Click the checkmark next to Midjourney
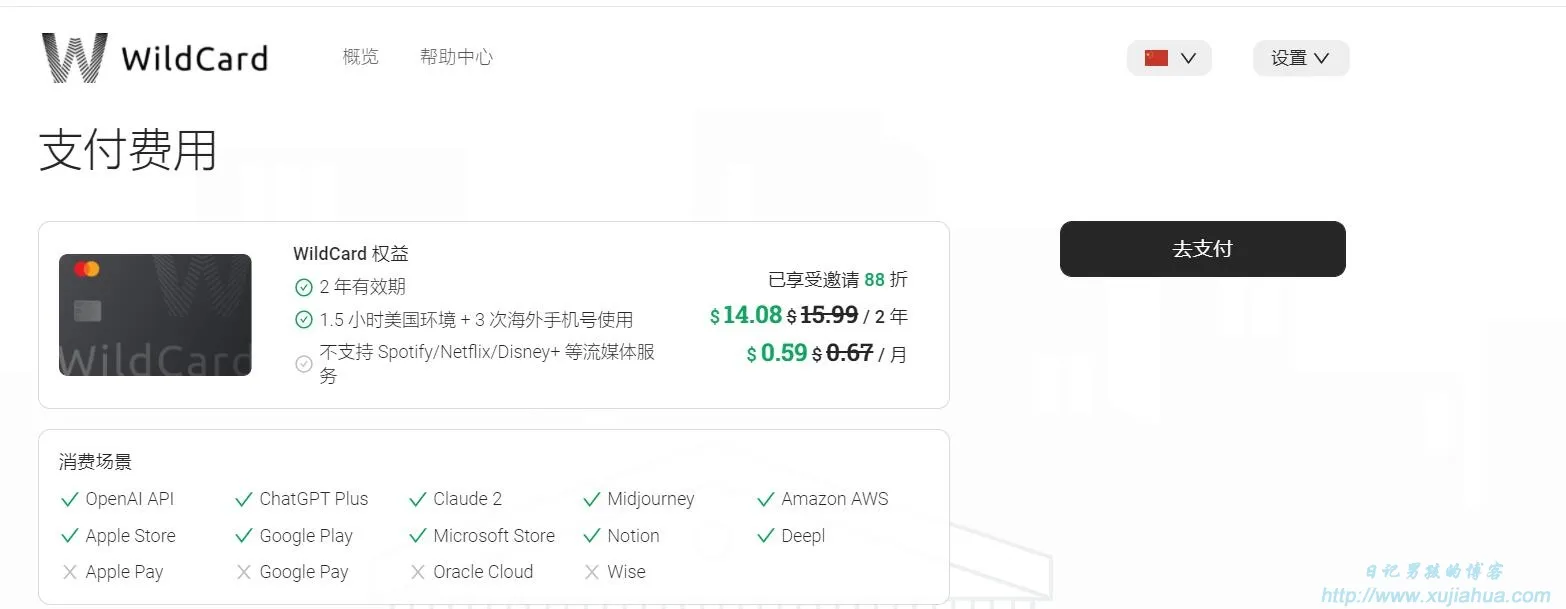This screenshot has height=609, width=1566. point(591,499)
